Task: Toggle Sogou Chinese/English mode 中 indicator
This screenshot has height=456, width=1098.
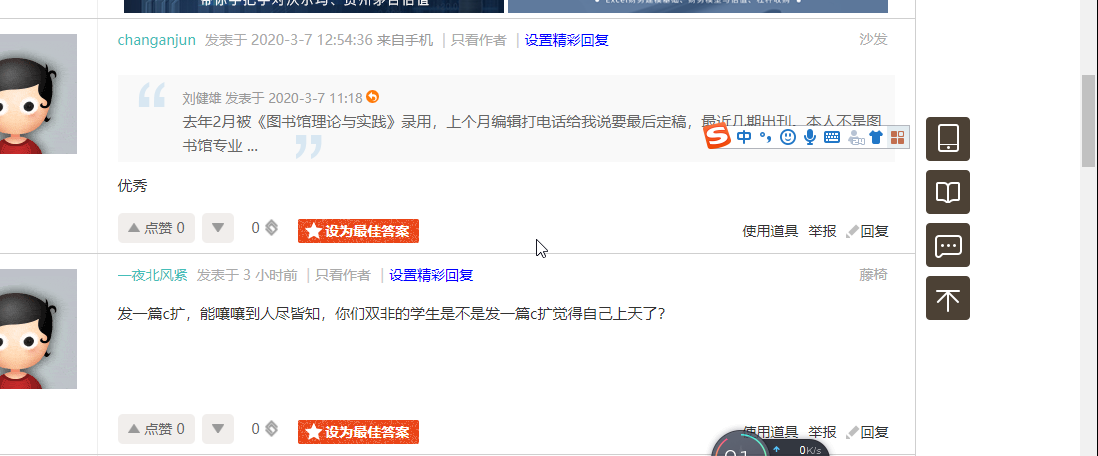Action: point(744,137)
